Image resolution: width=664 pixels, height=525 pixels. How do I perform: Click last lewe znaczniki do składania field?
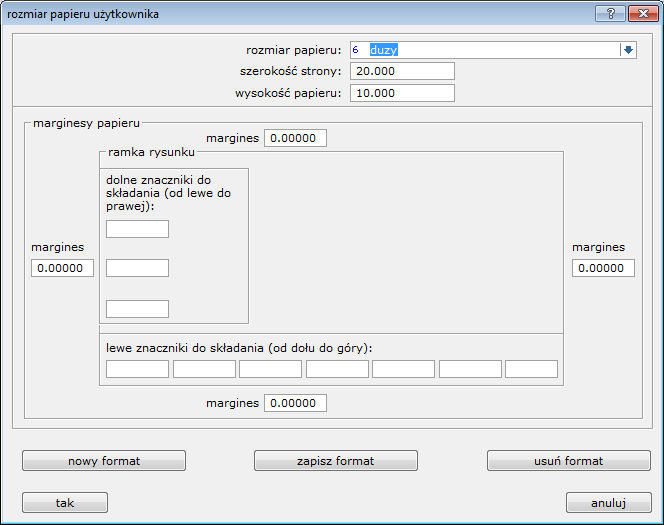(531, 369)
